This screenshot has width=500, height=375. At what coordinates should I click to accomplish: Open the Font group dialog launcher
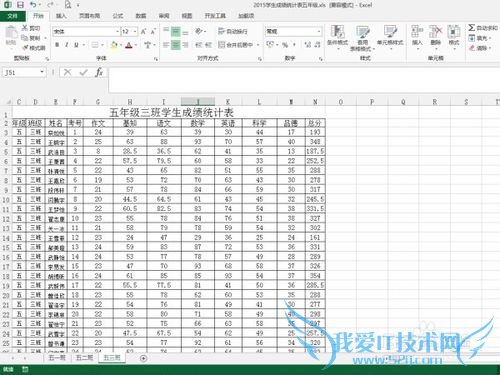point(156,59)
